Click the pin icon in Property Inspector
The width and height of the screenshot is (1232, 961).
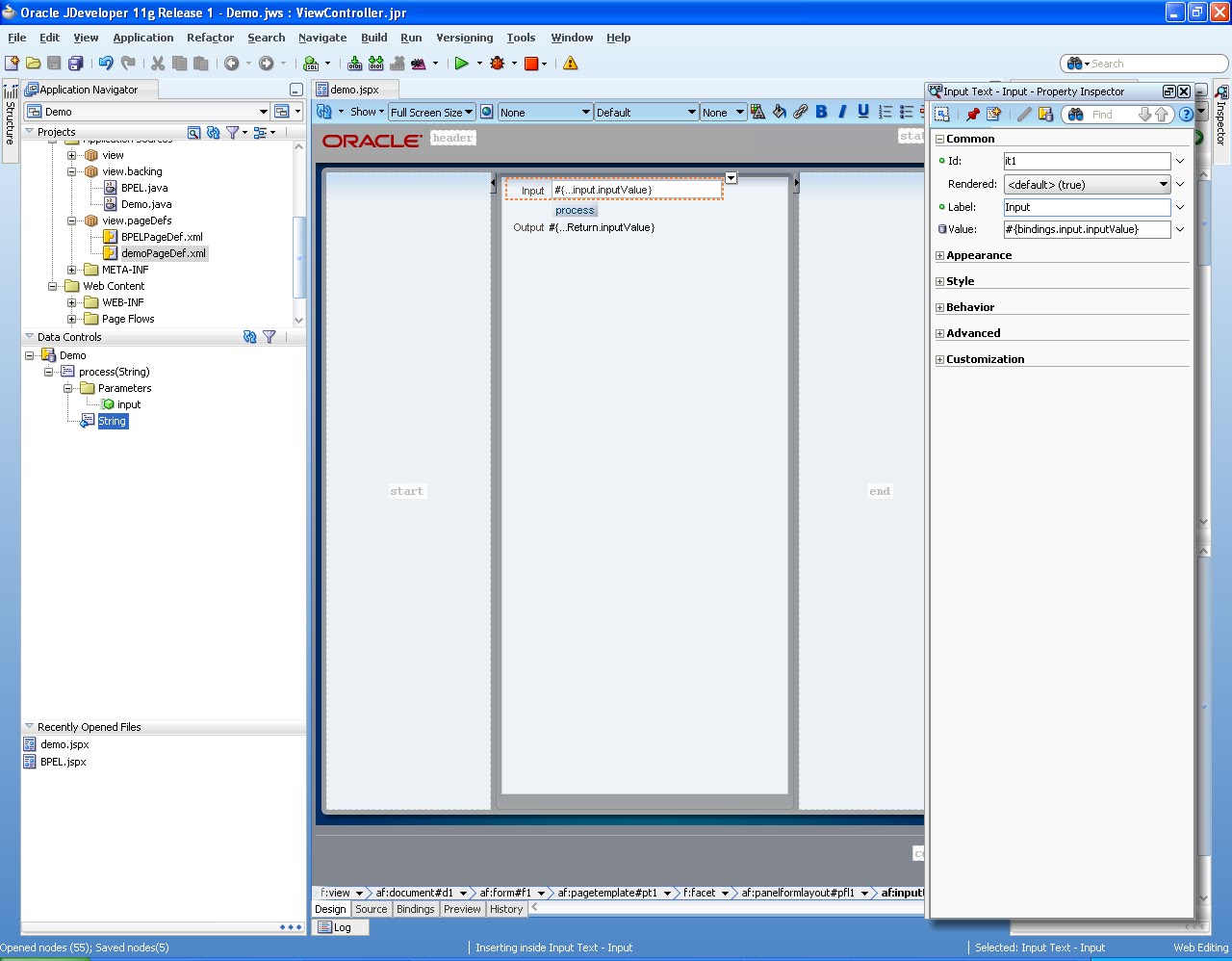tap(973, 114)
